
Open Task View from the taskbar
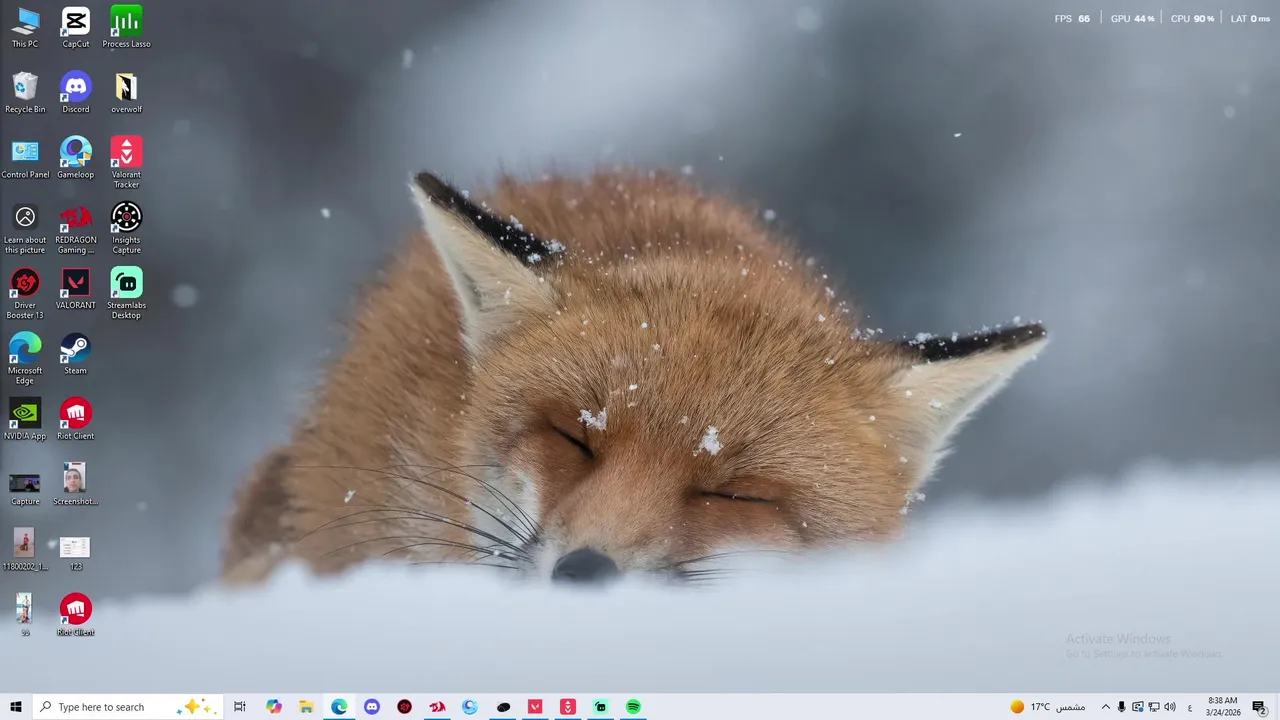point(240,707)
